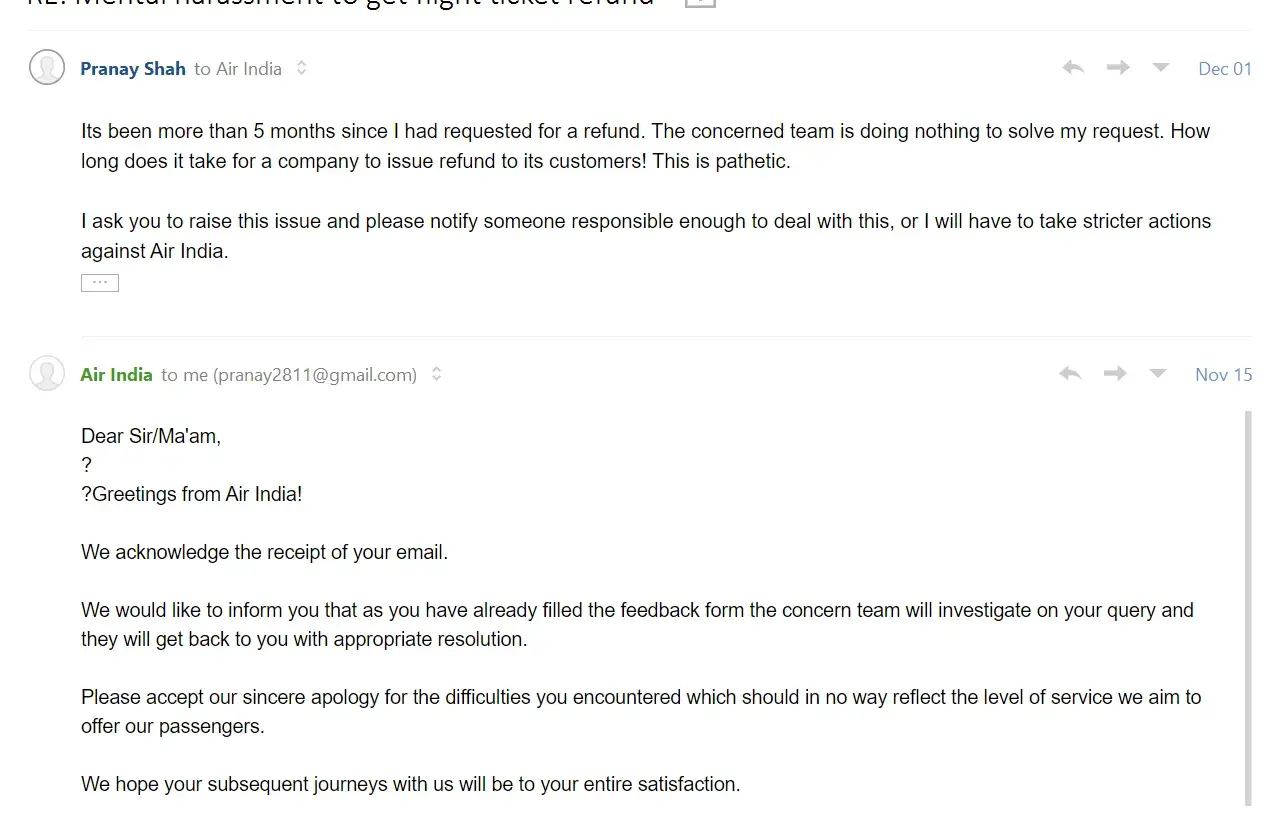
Task: Reply to Pranay Shah's Dec 01 email
Action: coord(1073,68)
